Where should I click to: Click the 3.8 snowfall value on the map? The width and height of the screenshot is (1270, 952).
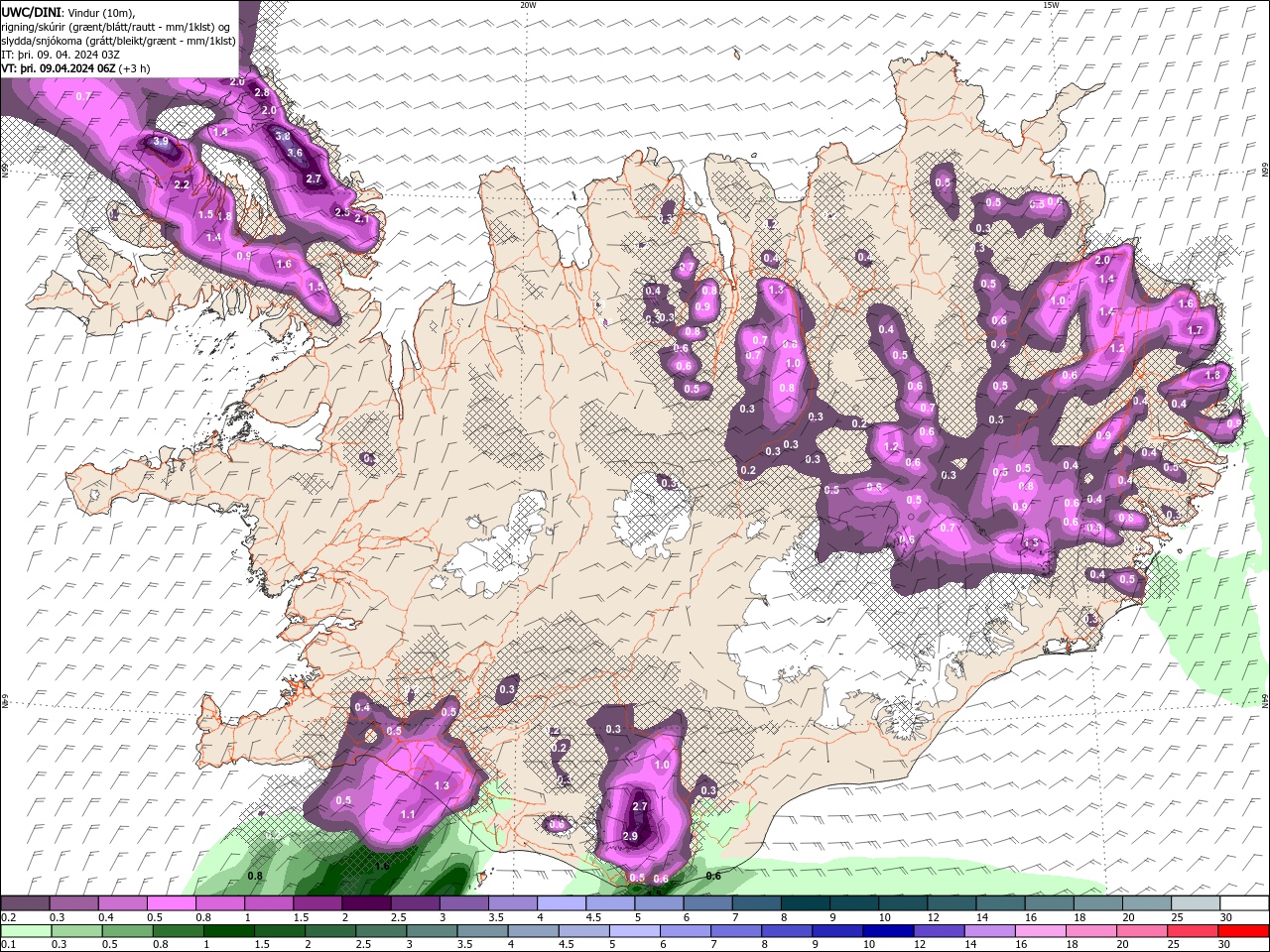click(x=283, y=137)
